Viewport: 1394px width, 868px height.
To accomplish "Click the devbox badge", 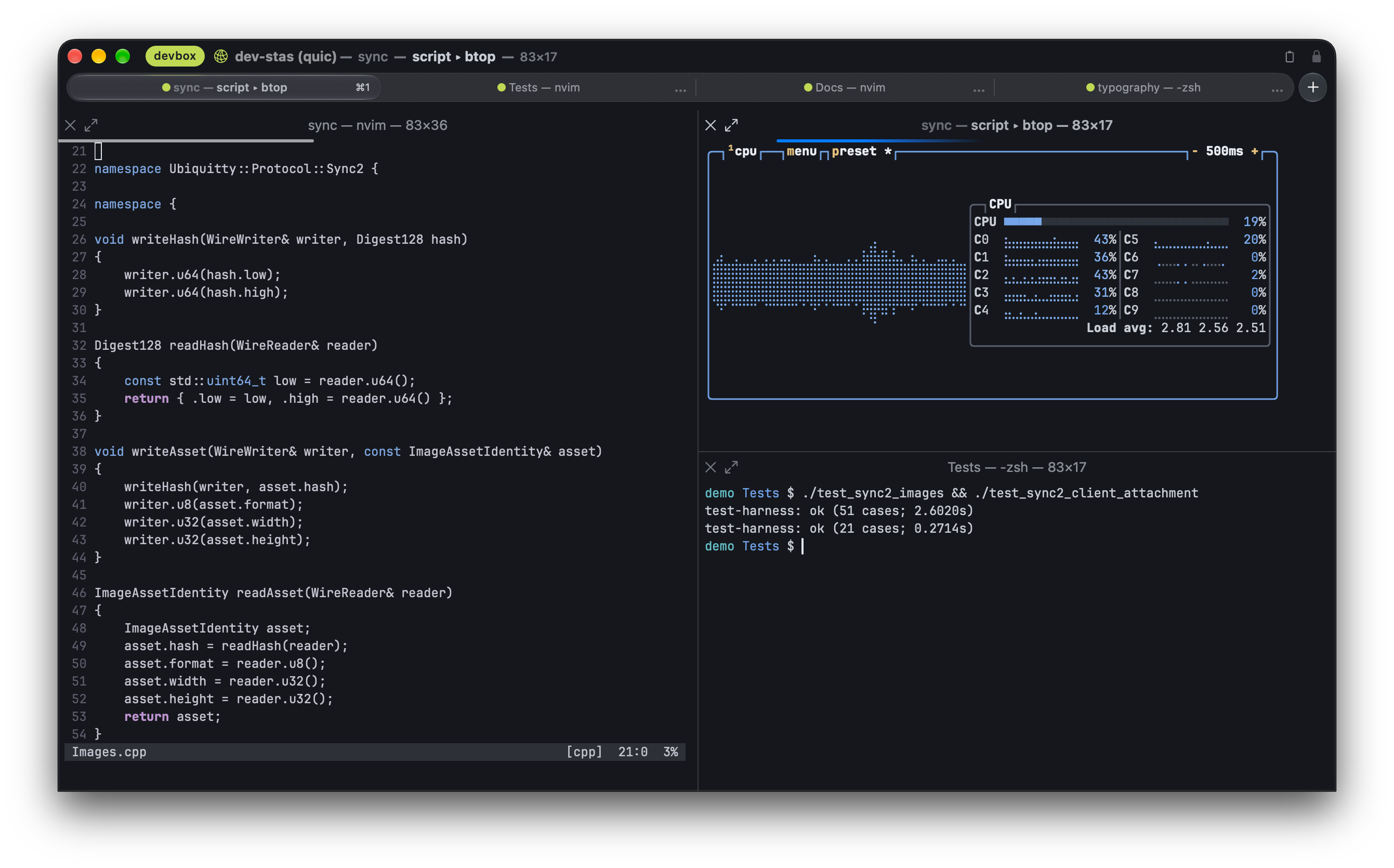I will [175, 56].
